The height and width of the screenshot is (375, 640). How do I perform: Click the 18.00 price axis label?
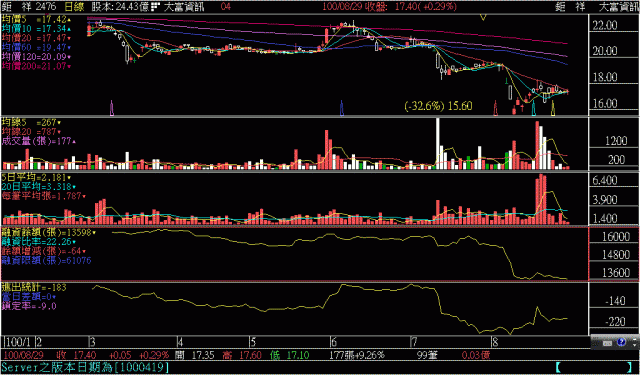click(605, 77)
